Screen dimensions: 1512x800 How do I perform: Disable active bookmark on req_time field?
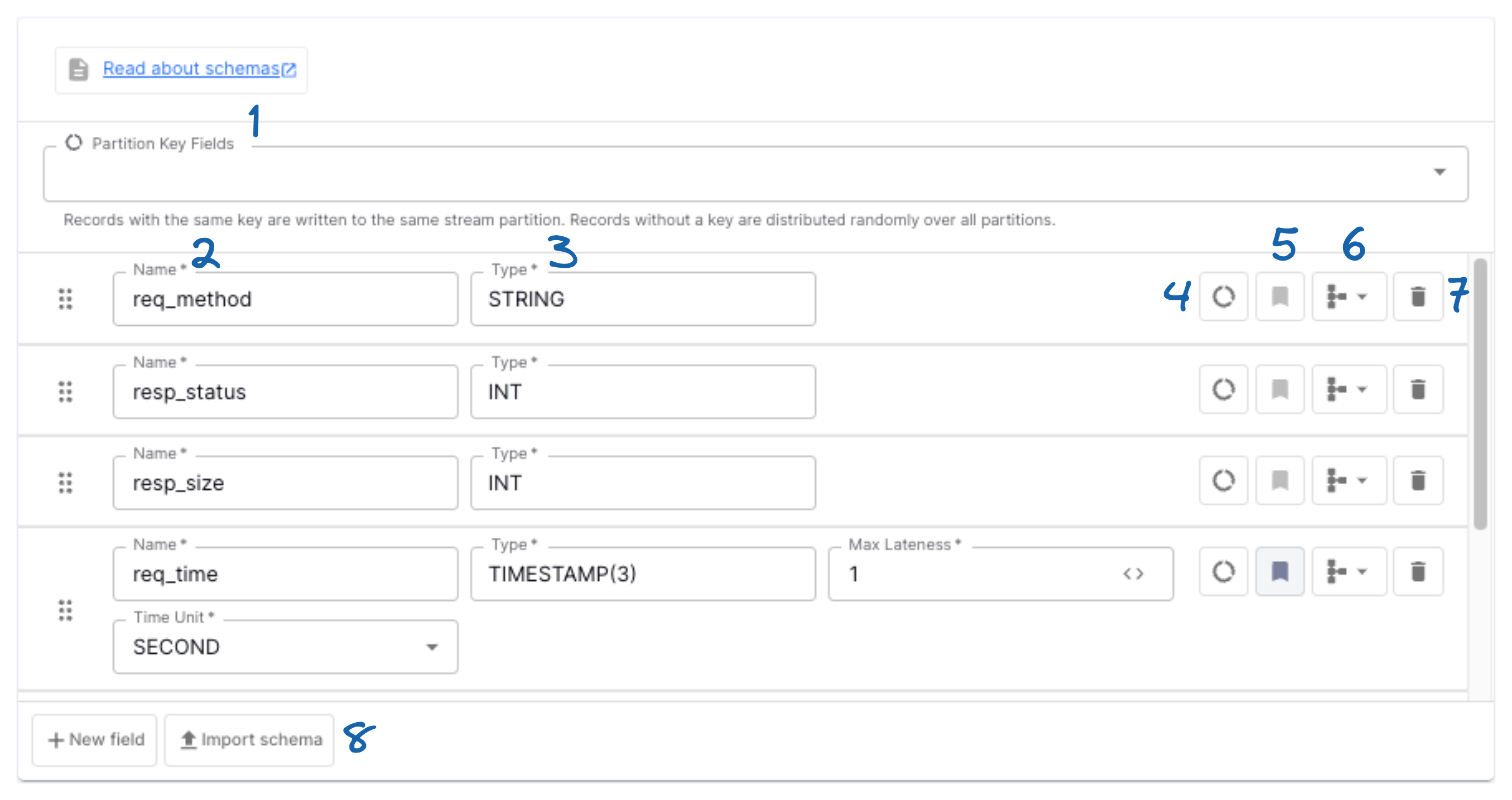pos(1280,571)
